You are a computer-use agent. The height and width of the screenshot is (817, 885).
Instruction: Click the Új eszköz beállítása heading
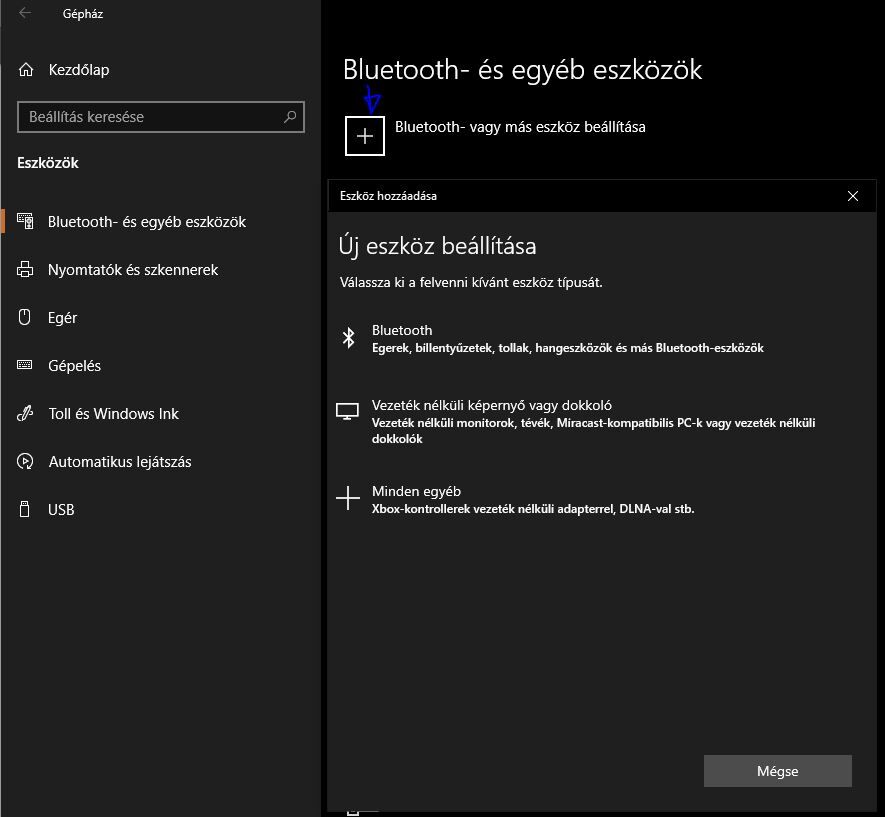coord(437,247)
